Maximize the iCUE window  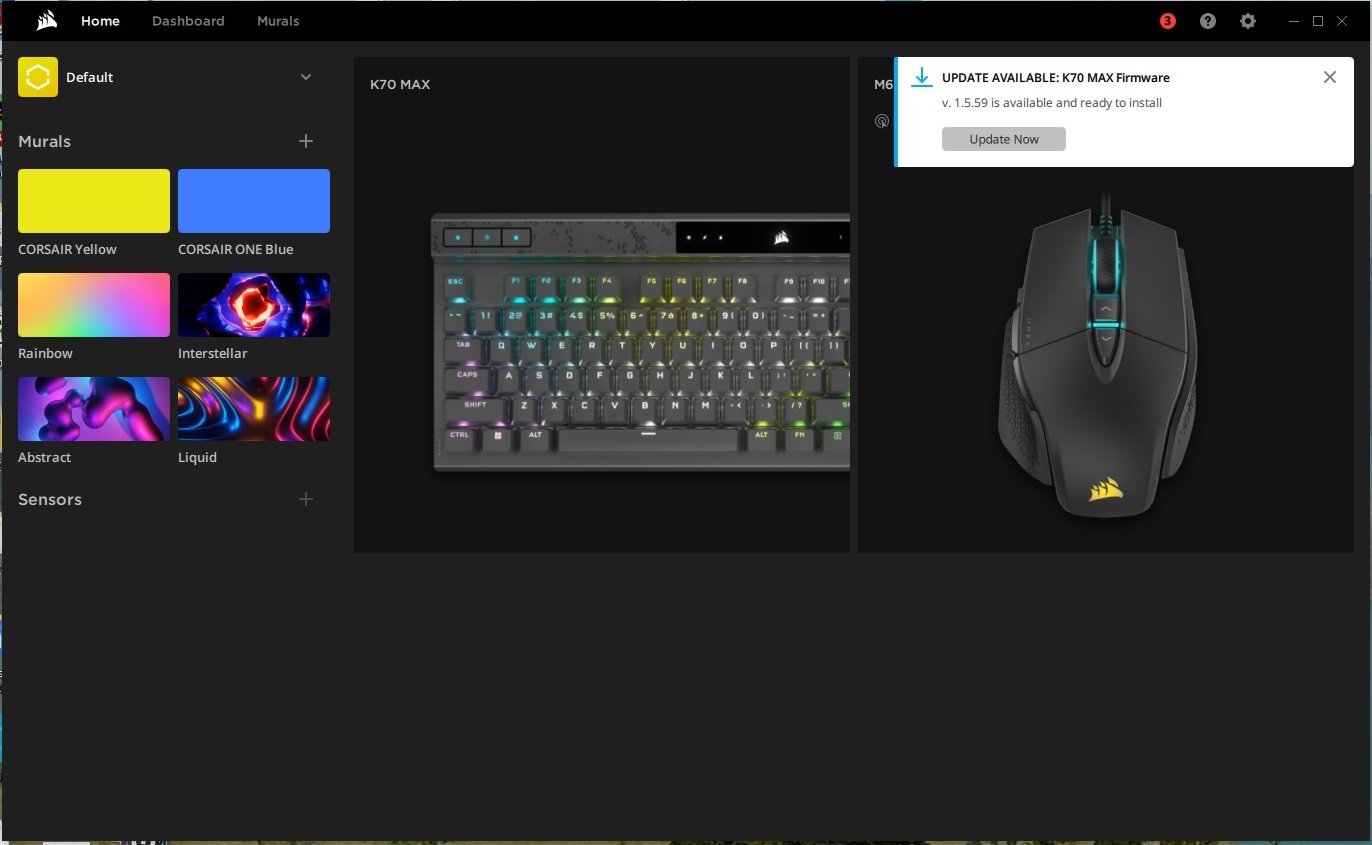[1318, 21]
